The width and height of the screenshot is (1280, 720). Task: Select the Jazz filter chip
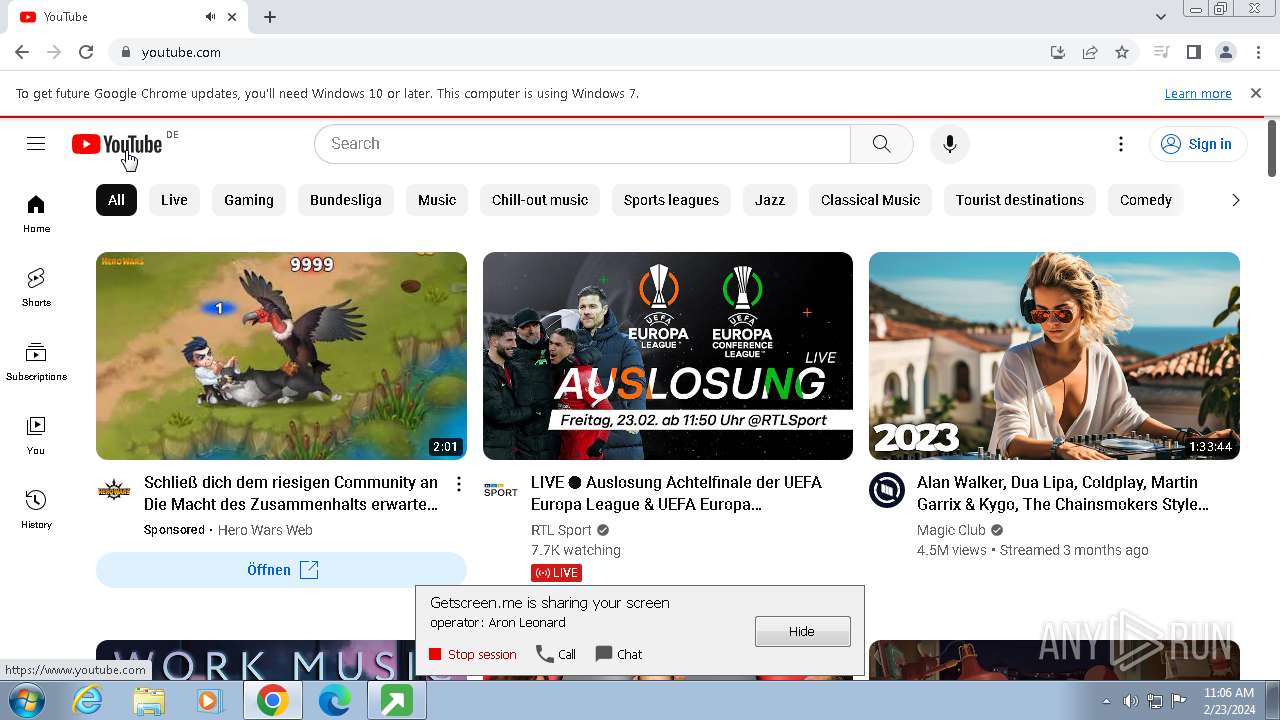[x=770, y=200]
